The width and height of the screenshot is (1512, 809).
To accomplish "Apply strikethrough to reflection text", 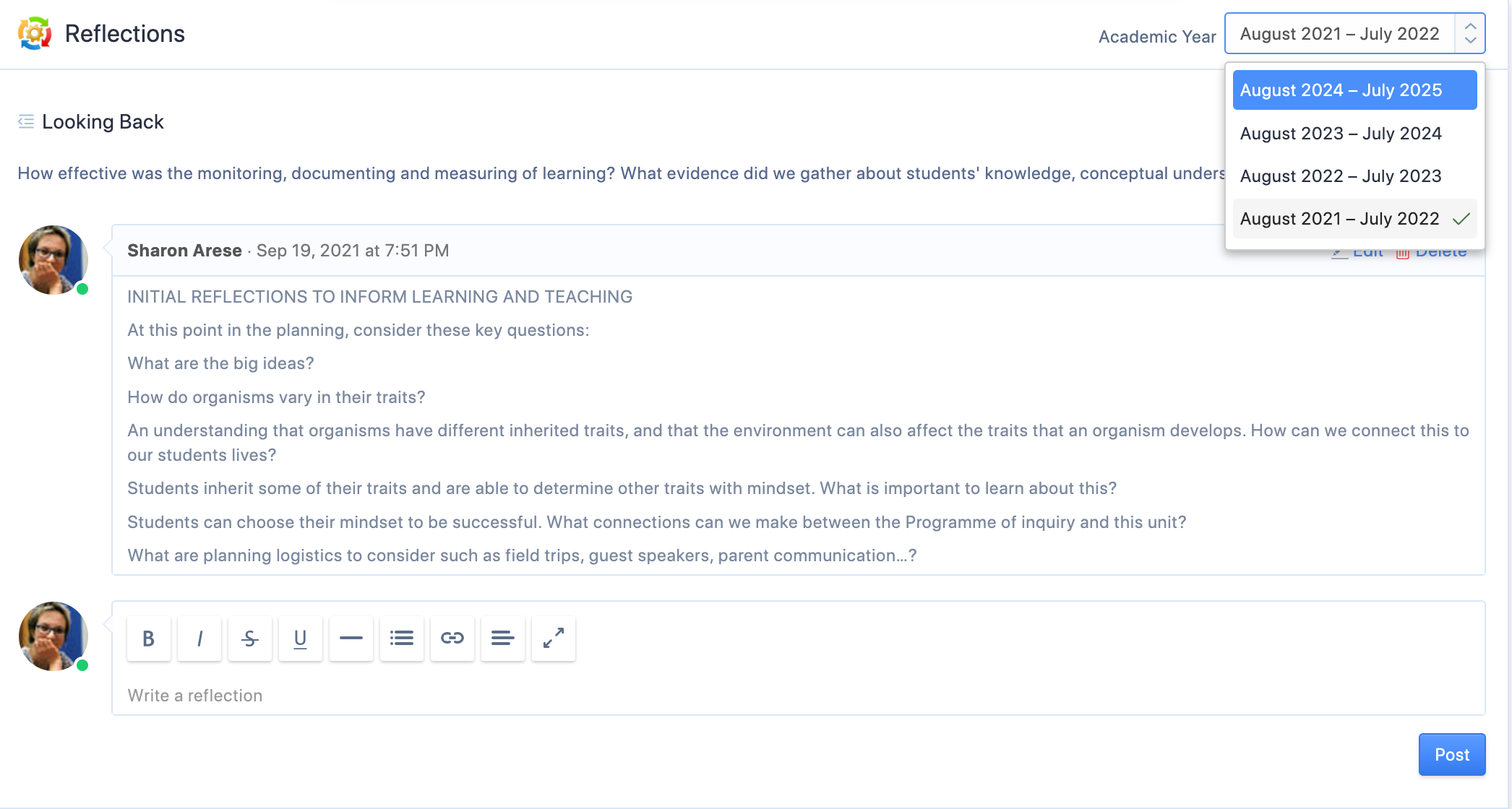I will 249,638.
